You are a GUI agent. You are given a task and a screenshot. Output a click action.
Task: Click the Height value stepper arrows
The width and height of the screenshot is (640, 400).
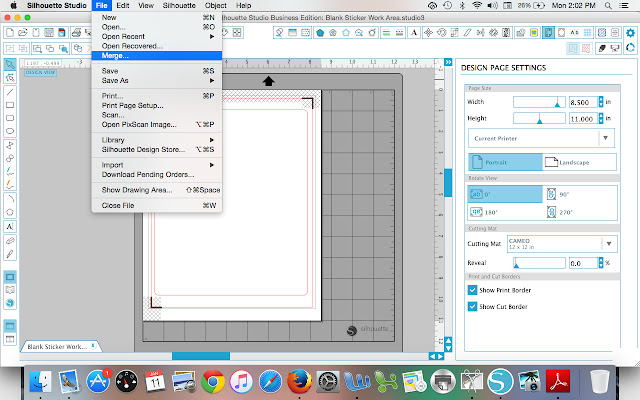pyautogui.click(x=601, y=118)
